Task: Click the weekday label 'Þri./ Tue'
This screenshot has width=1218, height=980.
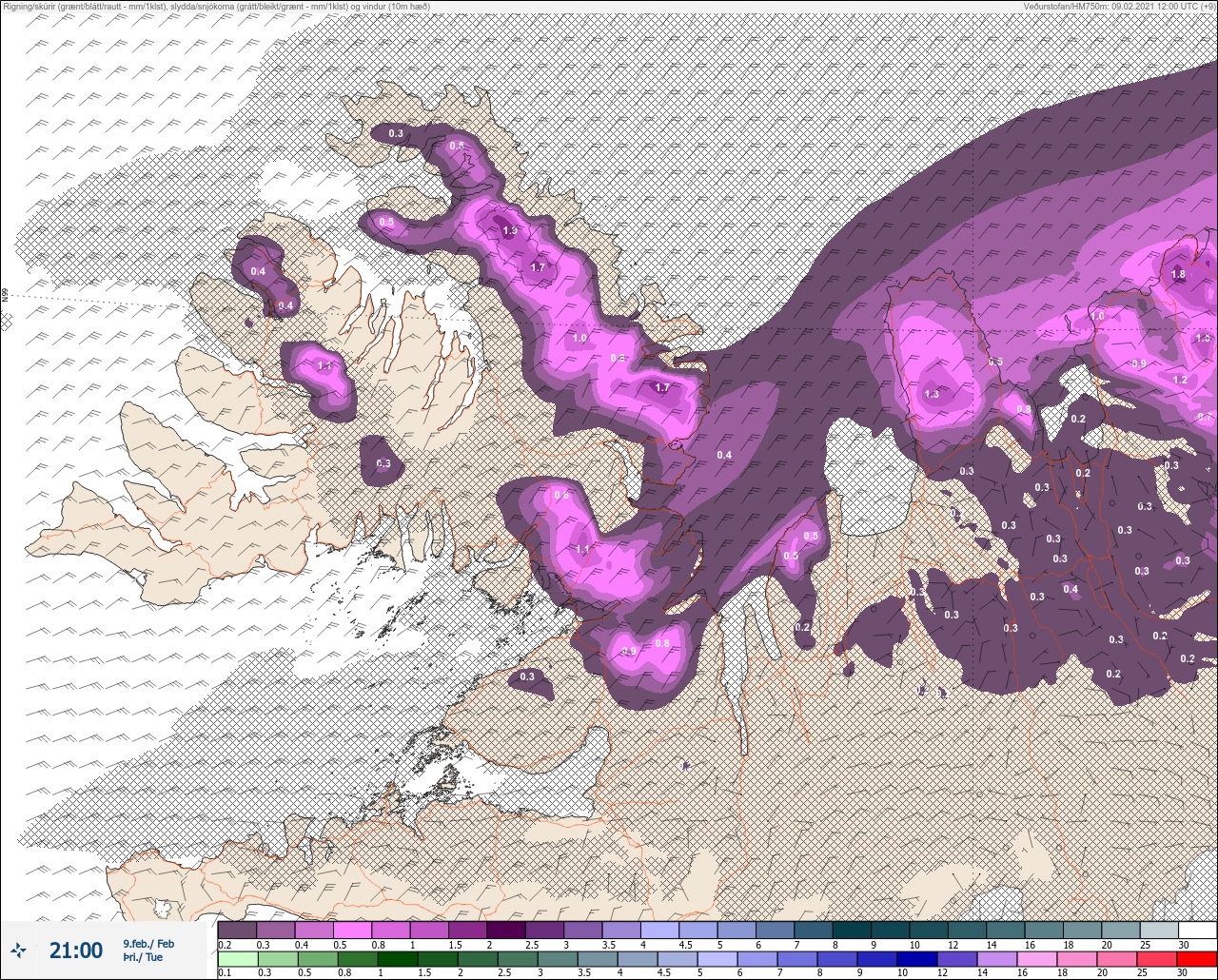Action: pos(143,957)
